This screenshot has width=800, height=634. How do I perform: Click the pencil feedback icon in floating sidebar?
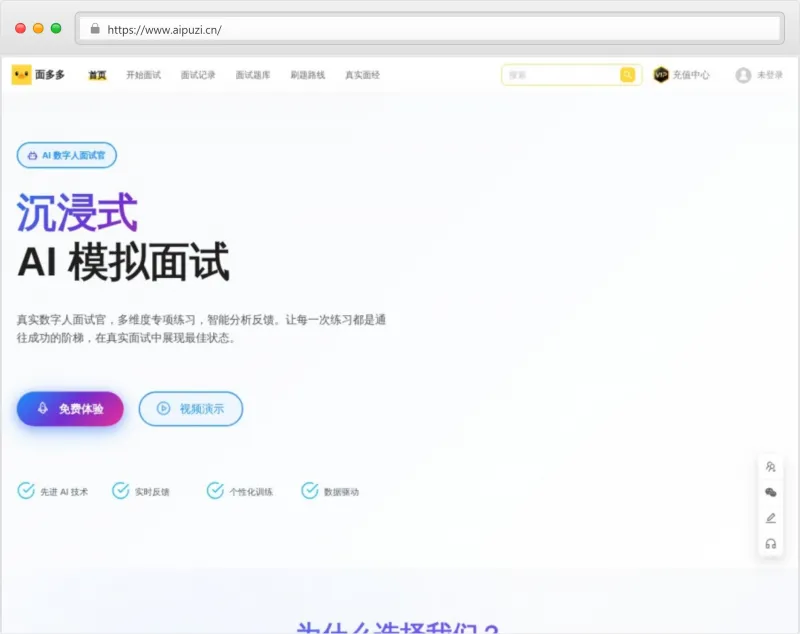point(770,518)
